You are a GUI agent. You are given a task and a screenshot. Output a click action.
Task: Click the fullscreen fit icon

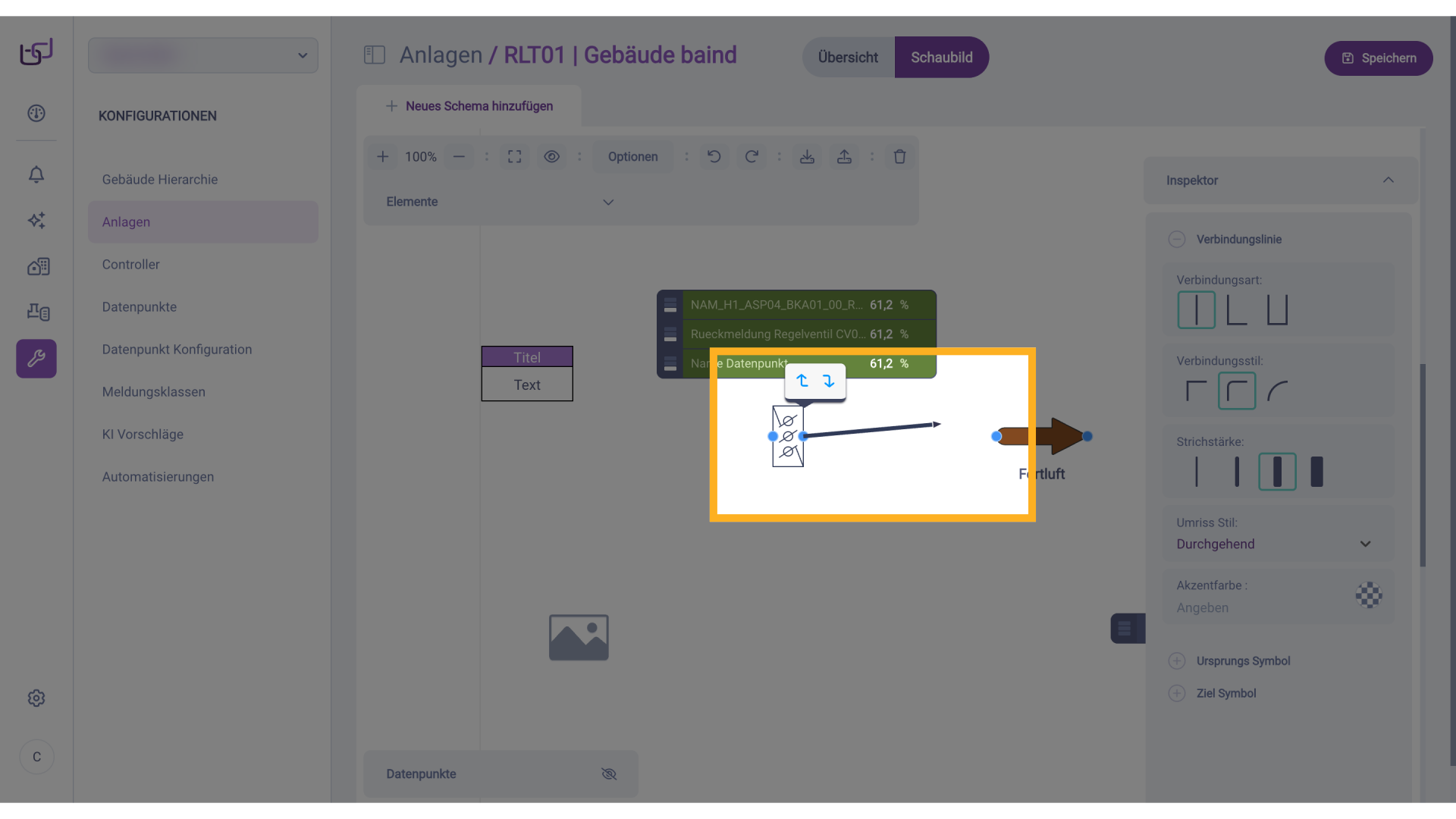tap(514, 157)
